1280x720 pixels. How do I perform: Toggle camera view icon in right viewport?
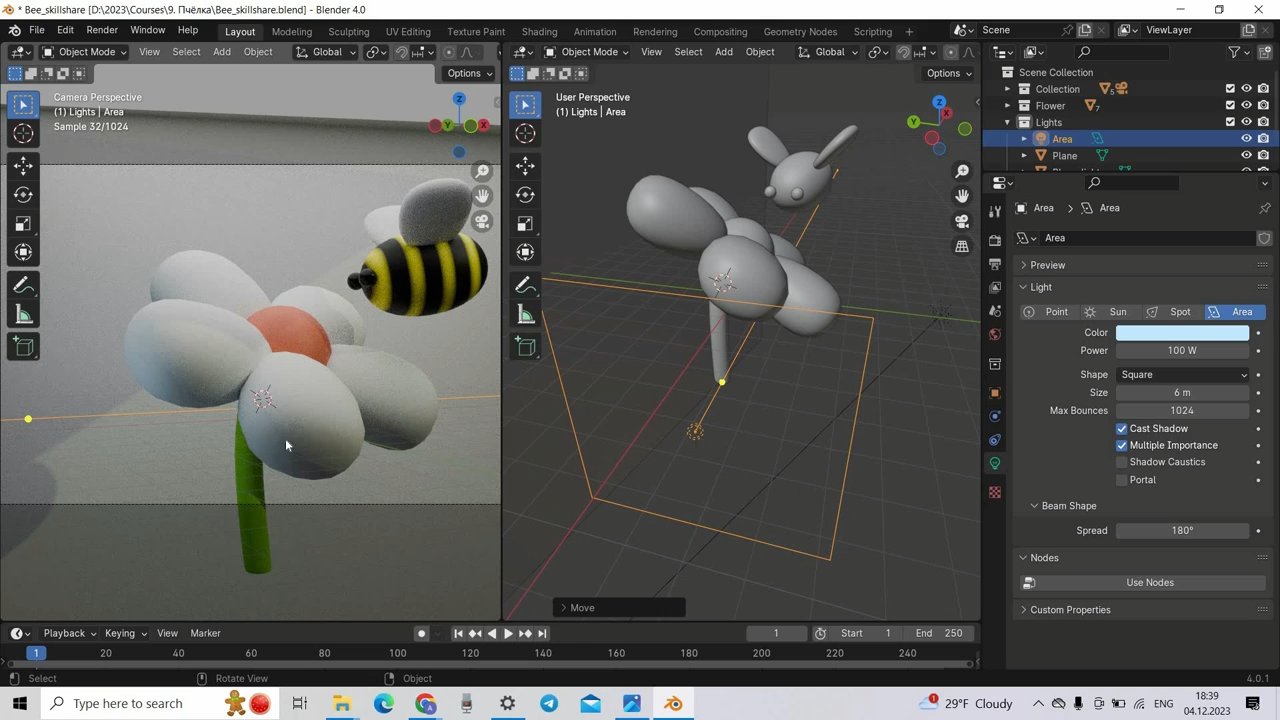(x=962, y=221)
